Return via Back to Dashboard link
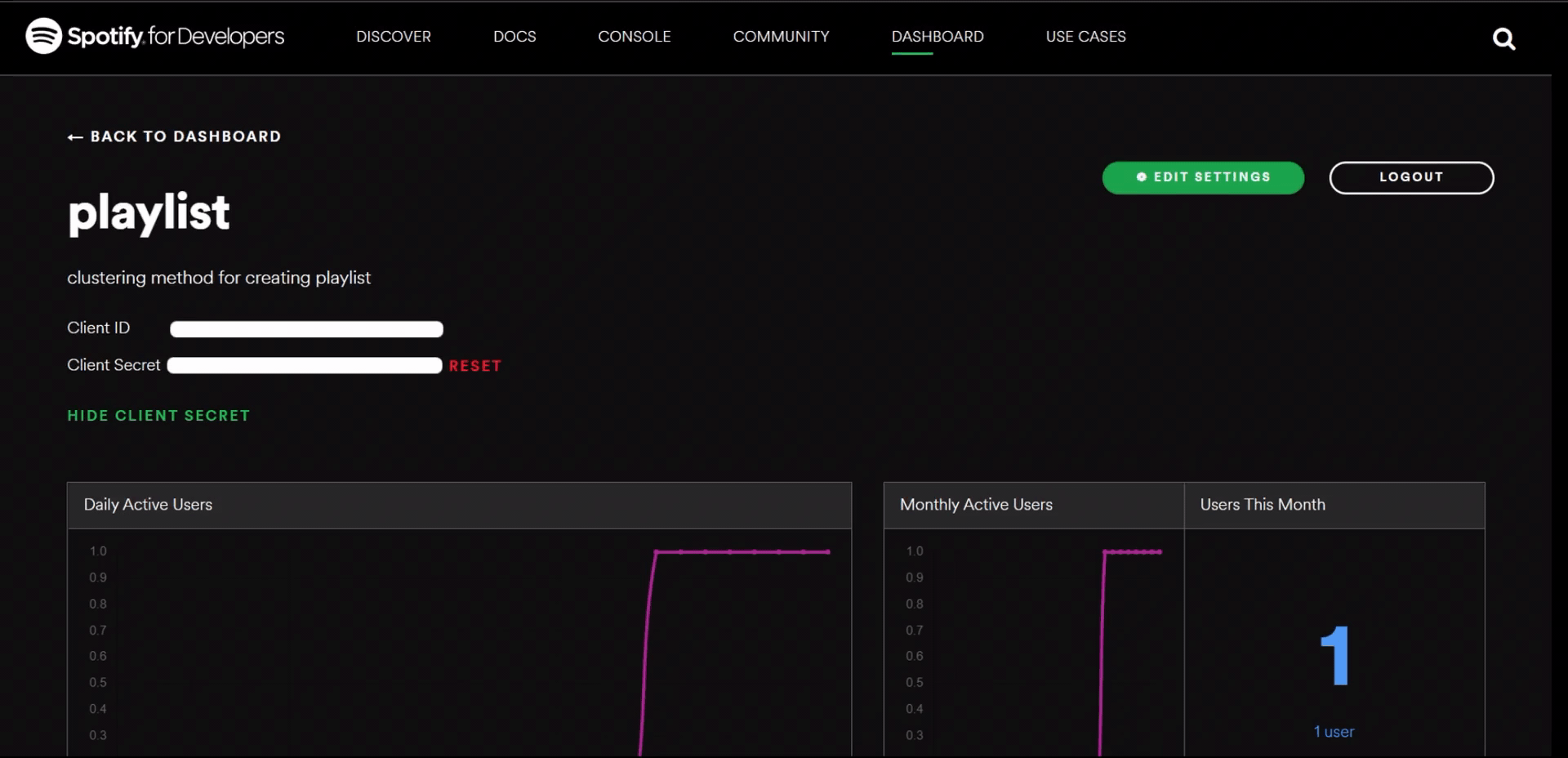This screenshot has width=1568, height=758. click(174, 136)
